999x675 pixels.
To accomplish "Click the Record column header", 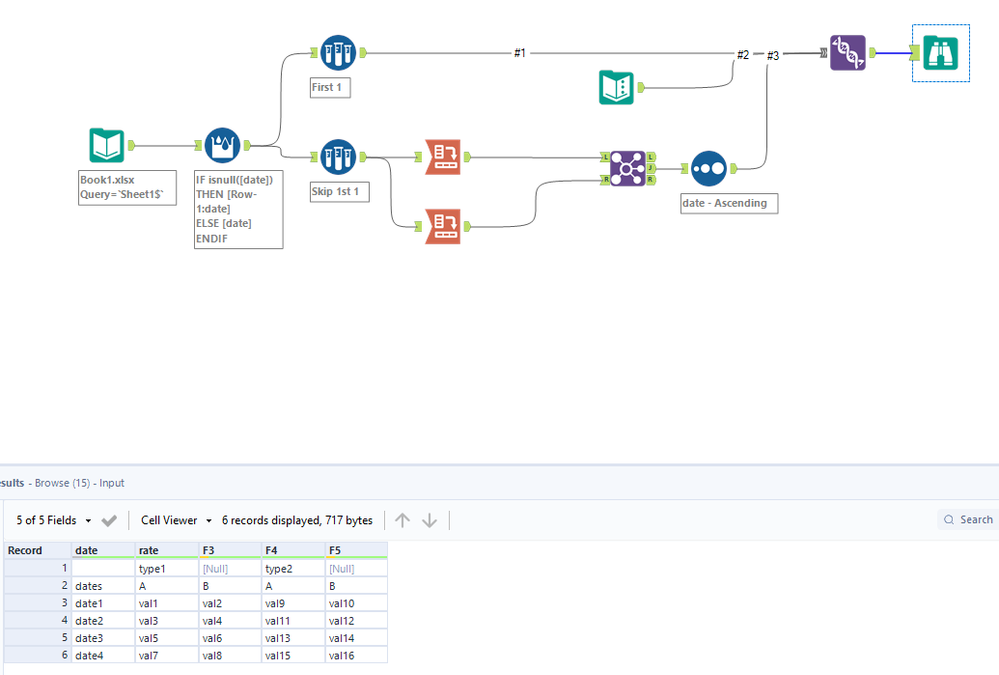I will [x=38, y=550].
